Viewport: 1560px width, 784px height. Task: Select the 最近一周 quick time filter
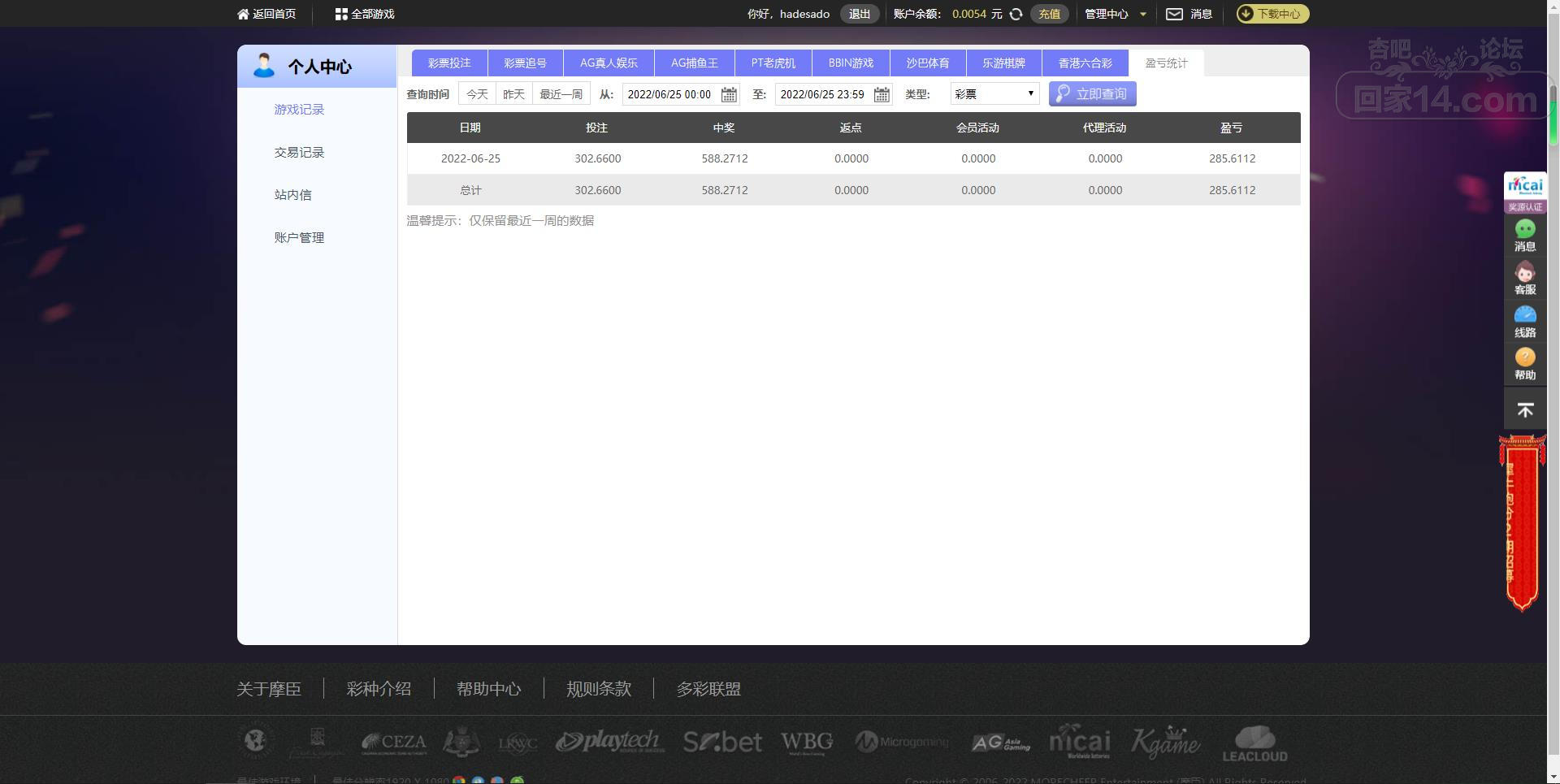coord(561,94)
